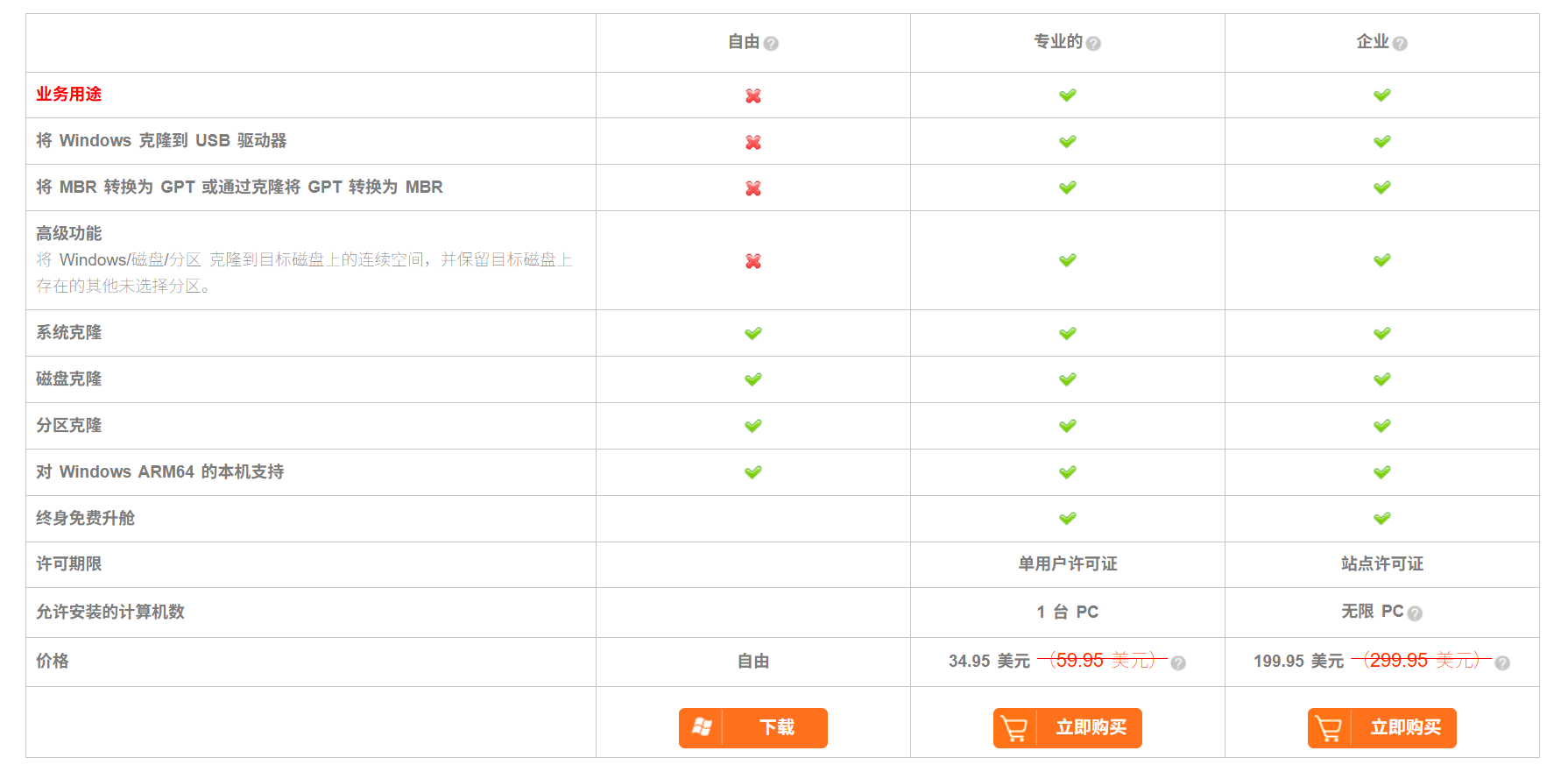
Task: Click 将 Windows 克隆到 USB 驱动器 label
Action: 161,140
